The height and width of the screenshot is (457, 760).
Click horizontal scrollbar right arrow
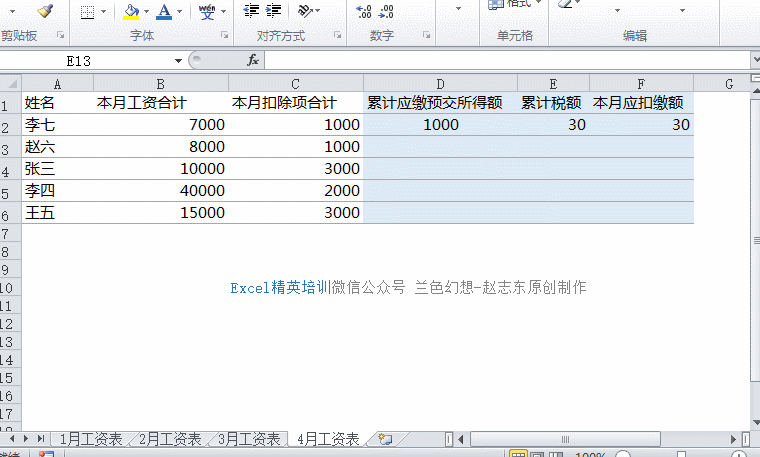(733, 439)
